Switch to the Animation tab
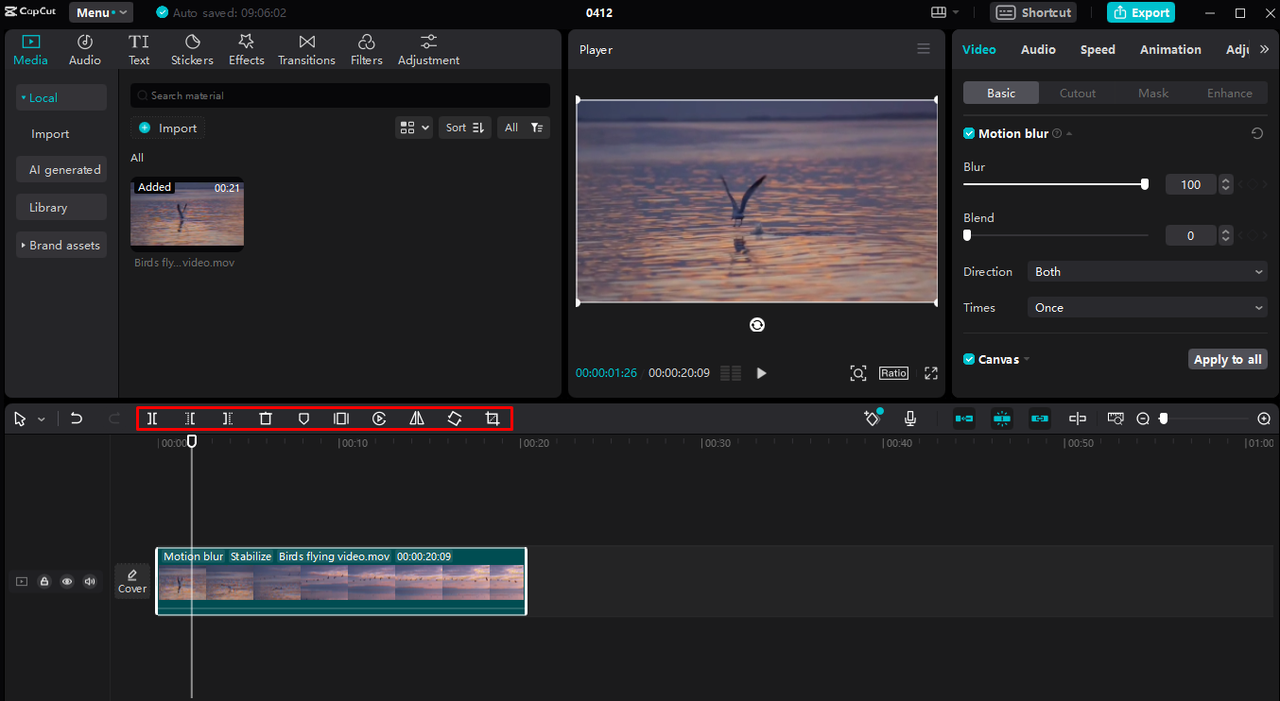Screen dimensions: 1280x701 (x=1170, y=49)
